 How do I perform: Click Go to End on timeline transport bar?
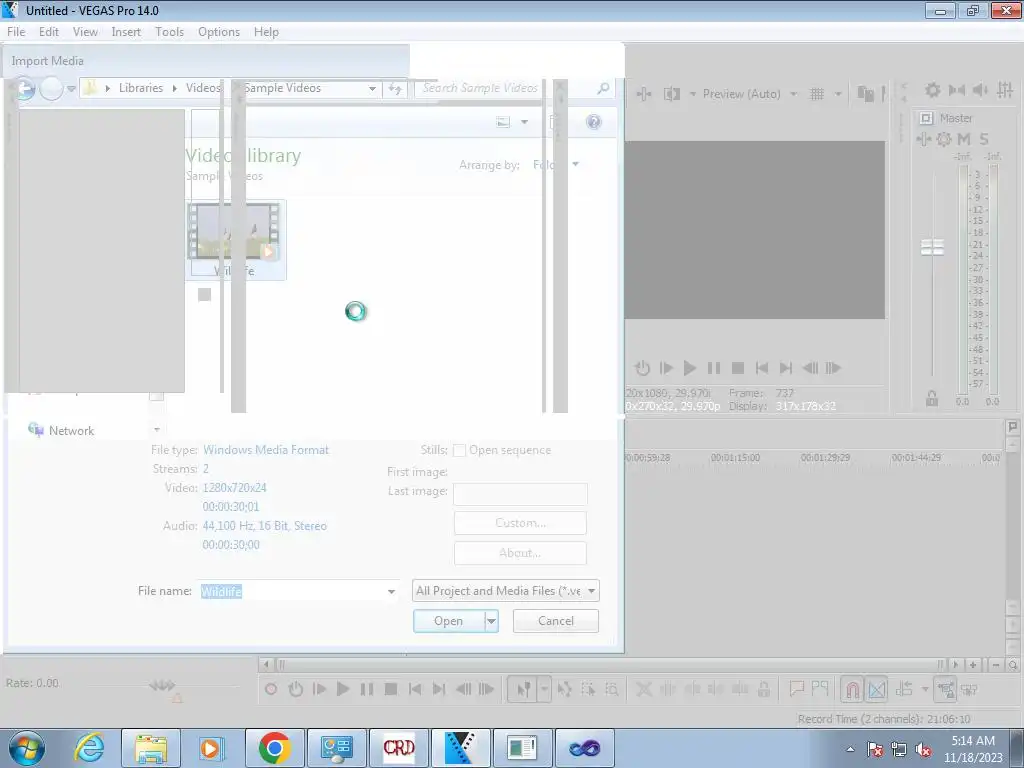coord(440,689)
